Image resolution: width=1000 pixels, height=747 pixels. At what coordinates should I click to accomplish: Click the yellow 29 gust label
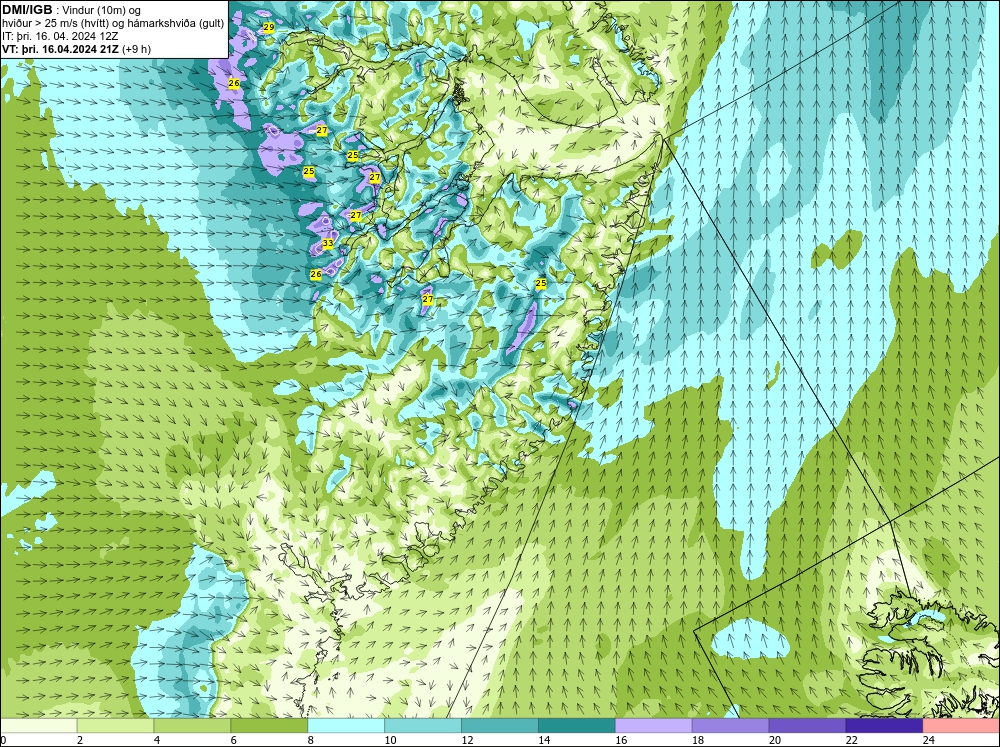pos(268,27)
